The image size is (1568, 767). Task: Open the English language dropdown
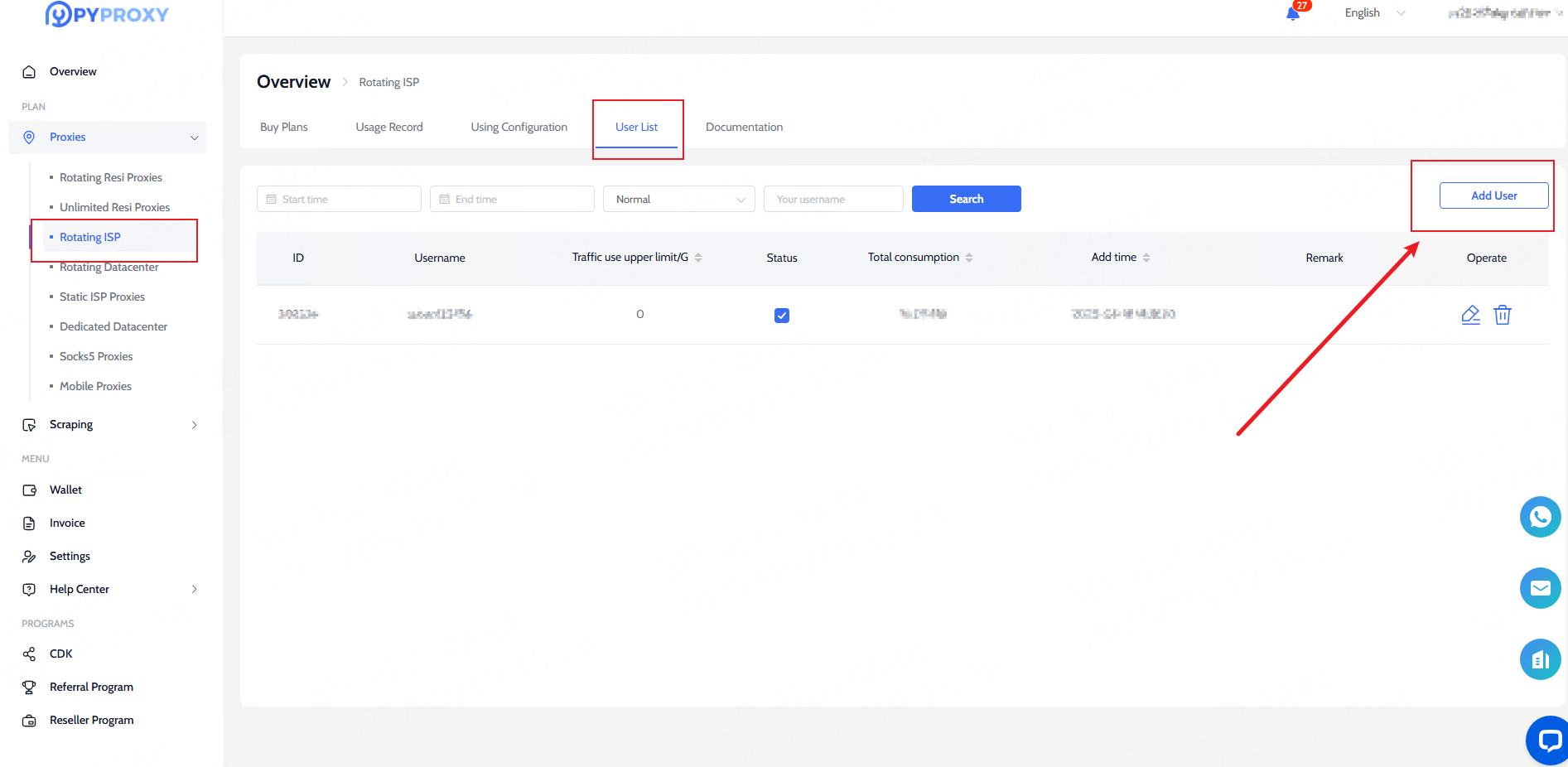pyautogui.click(x=1374, y=13)
